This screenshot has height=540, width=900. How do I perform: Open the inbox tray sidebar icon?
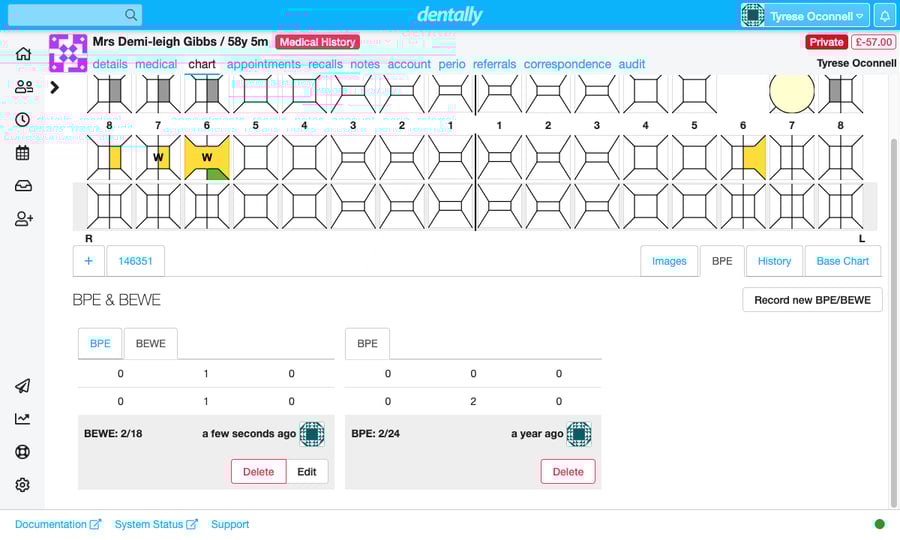click(x=23, y=186)
